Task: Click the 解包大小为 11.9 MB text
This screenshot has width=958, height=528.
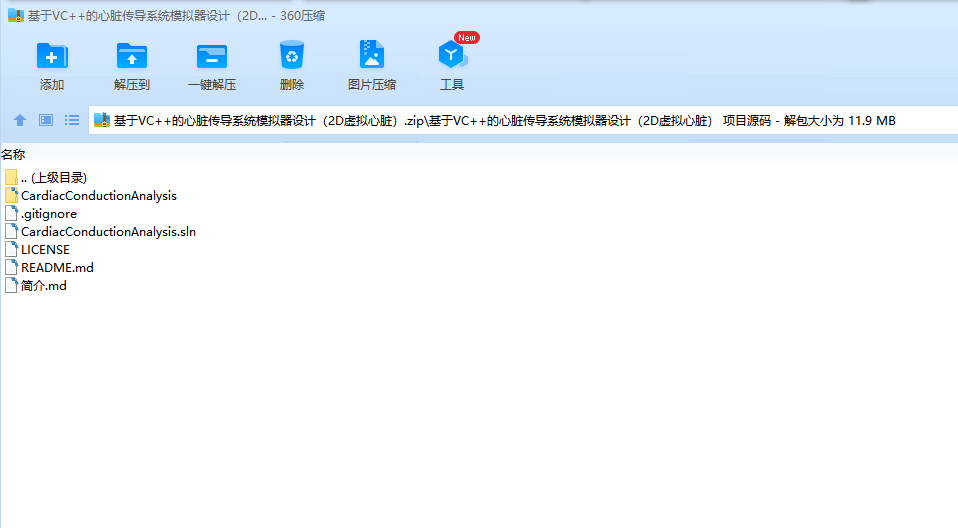Action: click(x=839, y=120)
